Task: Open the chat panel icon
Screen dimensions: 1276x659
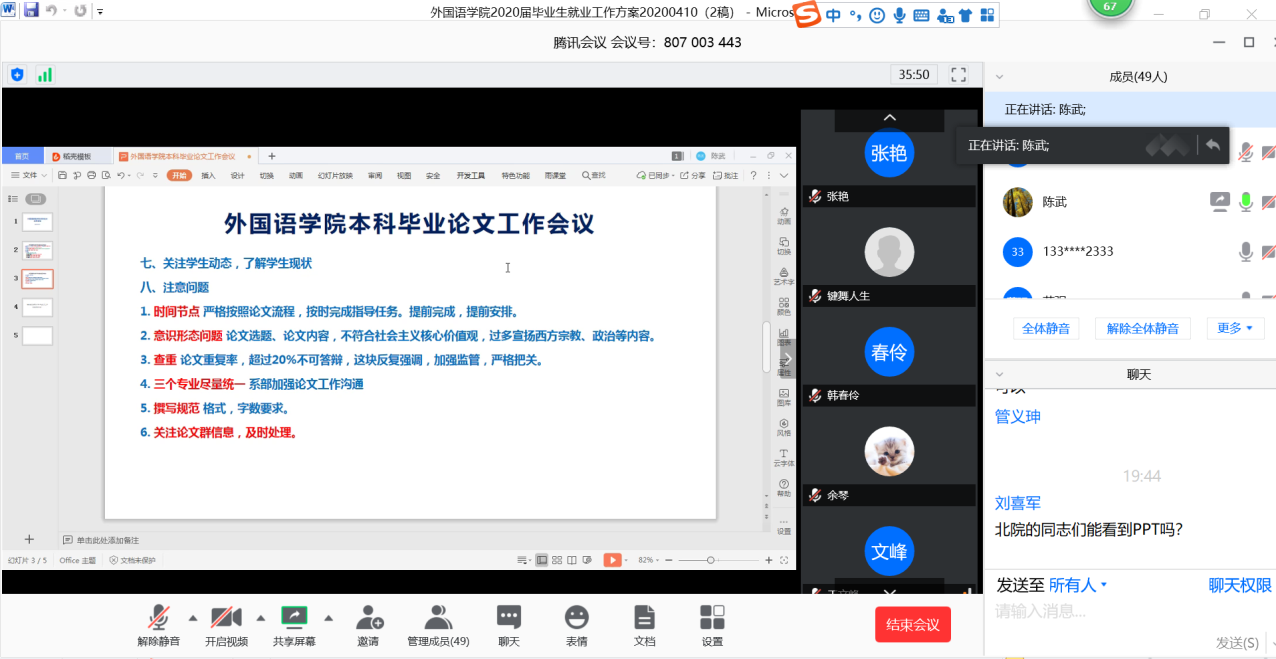Action: pos(509,618)
